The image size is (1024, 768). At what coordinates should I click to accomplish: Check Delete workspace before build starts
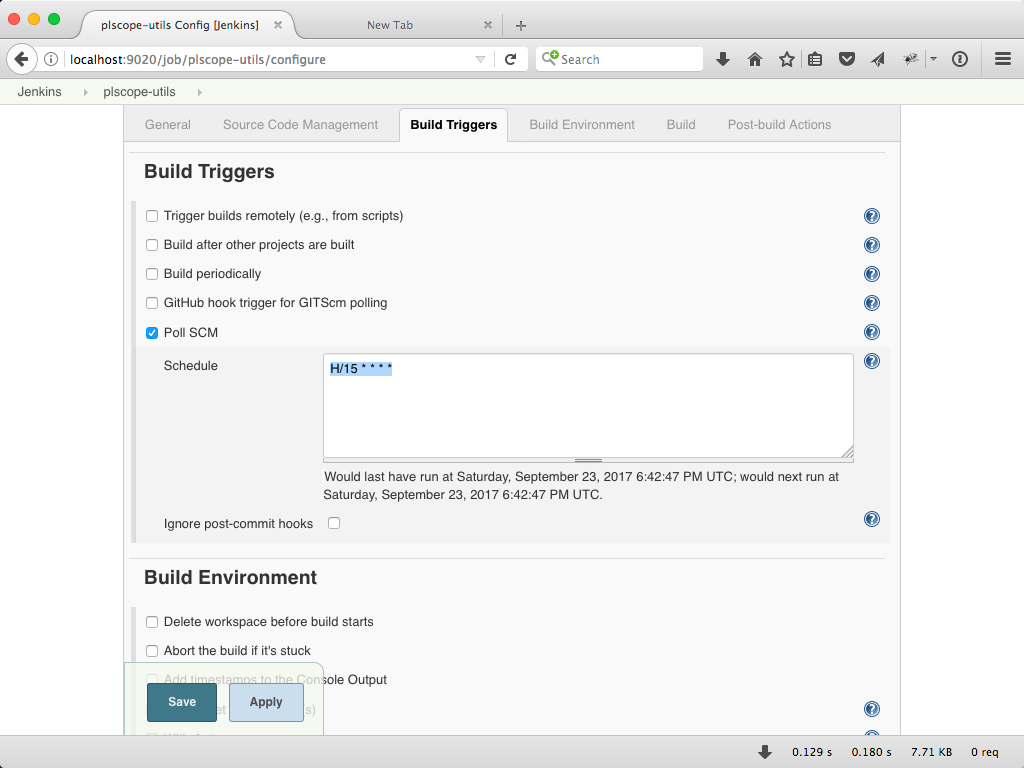152,622
